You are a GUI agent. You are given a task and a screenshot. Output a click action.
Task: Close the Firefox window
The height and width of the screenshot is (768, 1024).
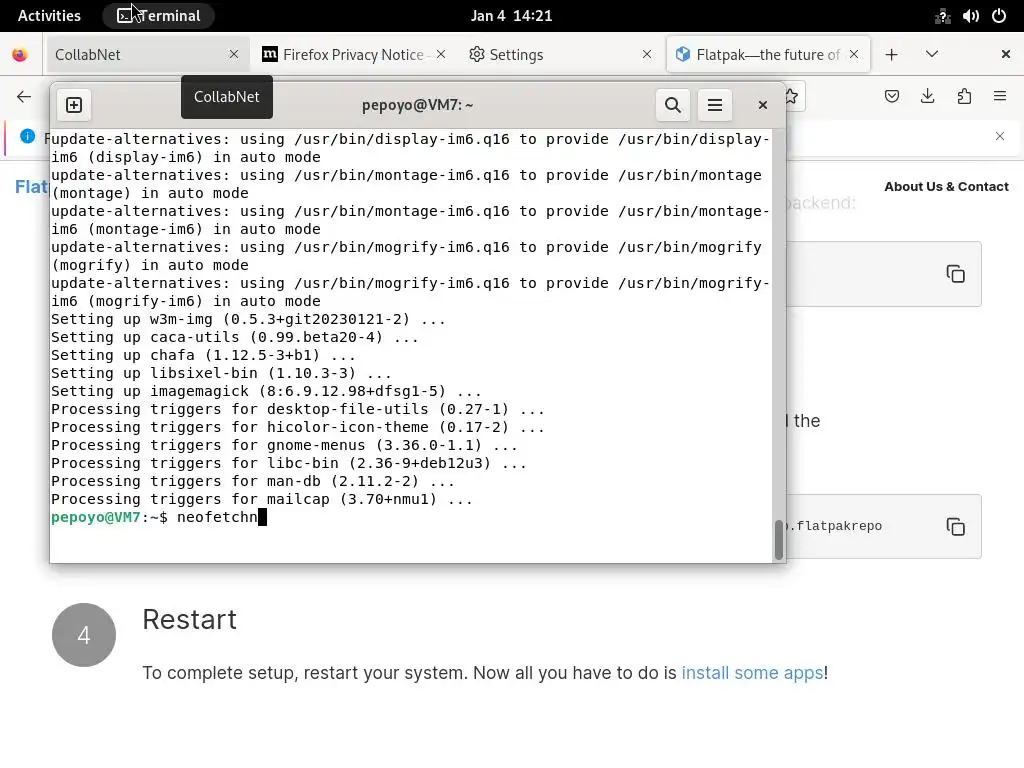[x=1006, y=54]
